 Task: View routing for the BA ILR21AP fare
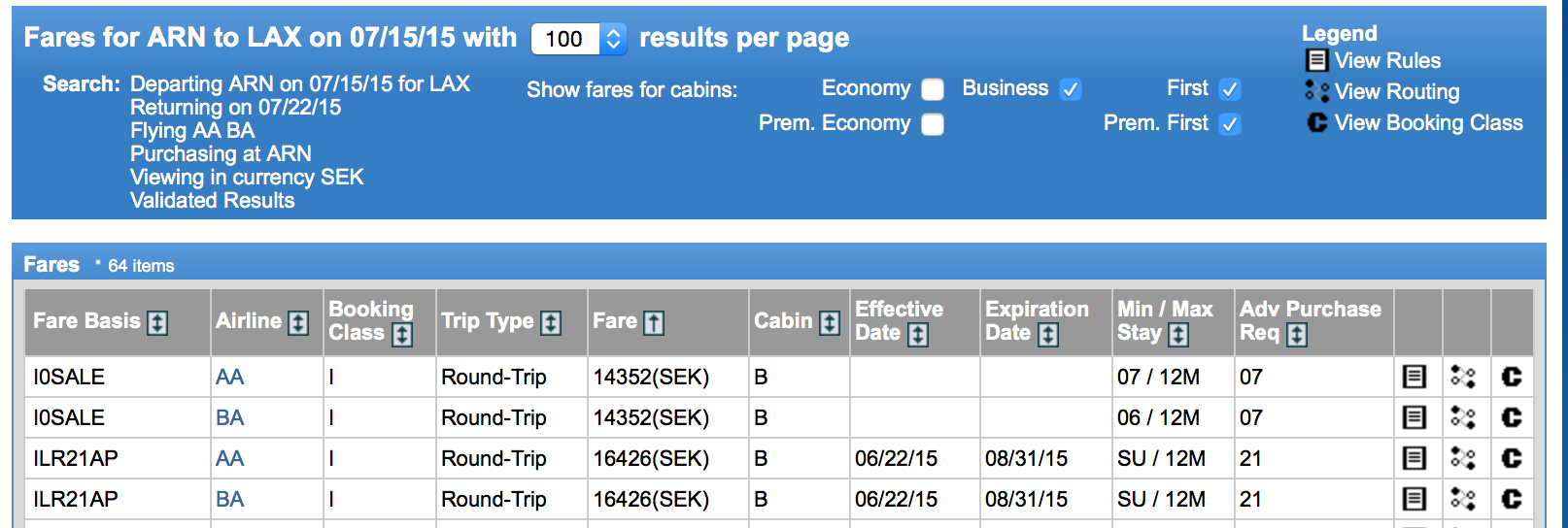pos(1463,499)
